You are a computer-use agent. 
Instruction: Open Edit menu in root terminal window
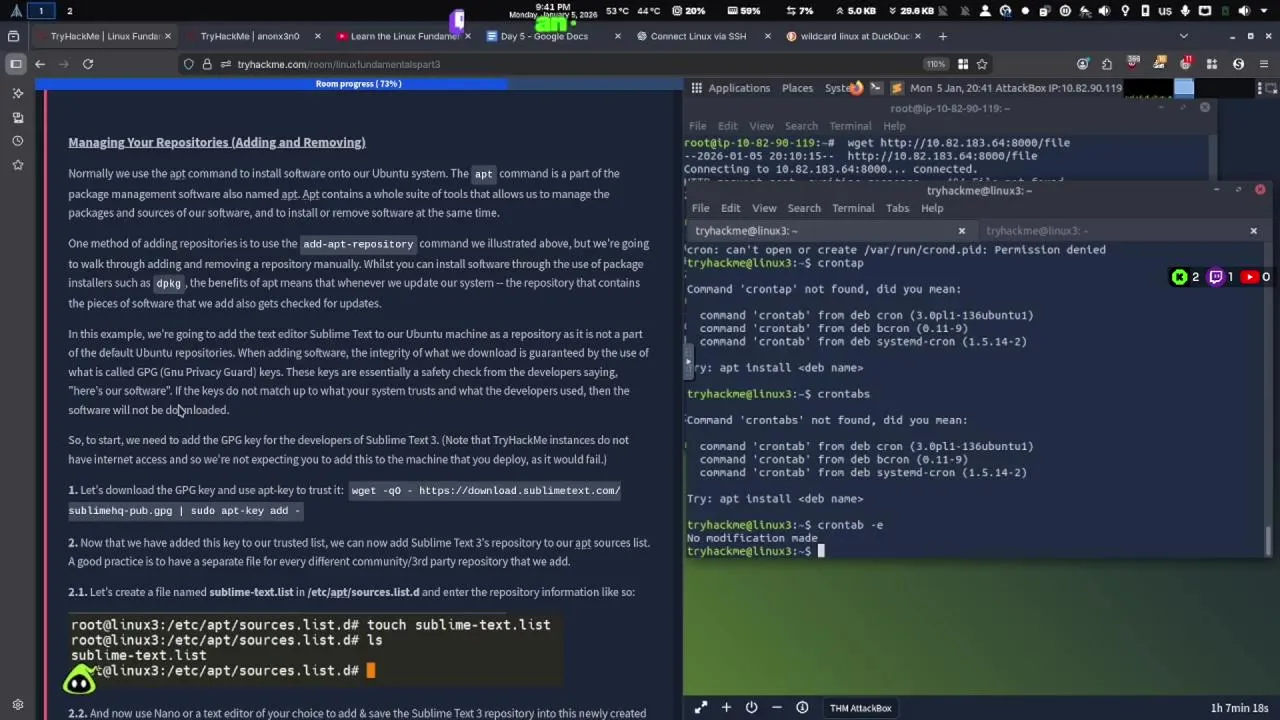coord(727,126)
